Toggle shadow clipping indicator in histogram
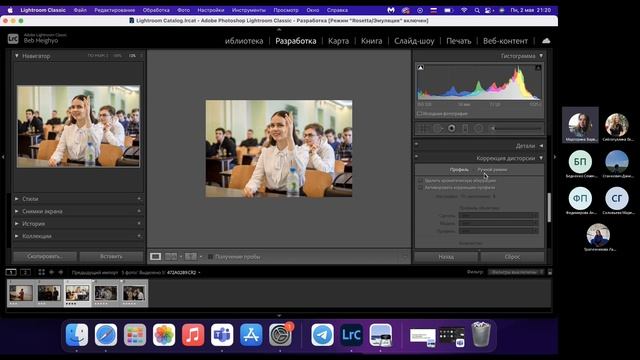This screenshot has width=640, height=360. click(420, 67)
